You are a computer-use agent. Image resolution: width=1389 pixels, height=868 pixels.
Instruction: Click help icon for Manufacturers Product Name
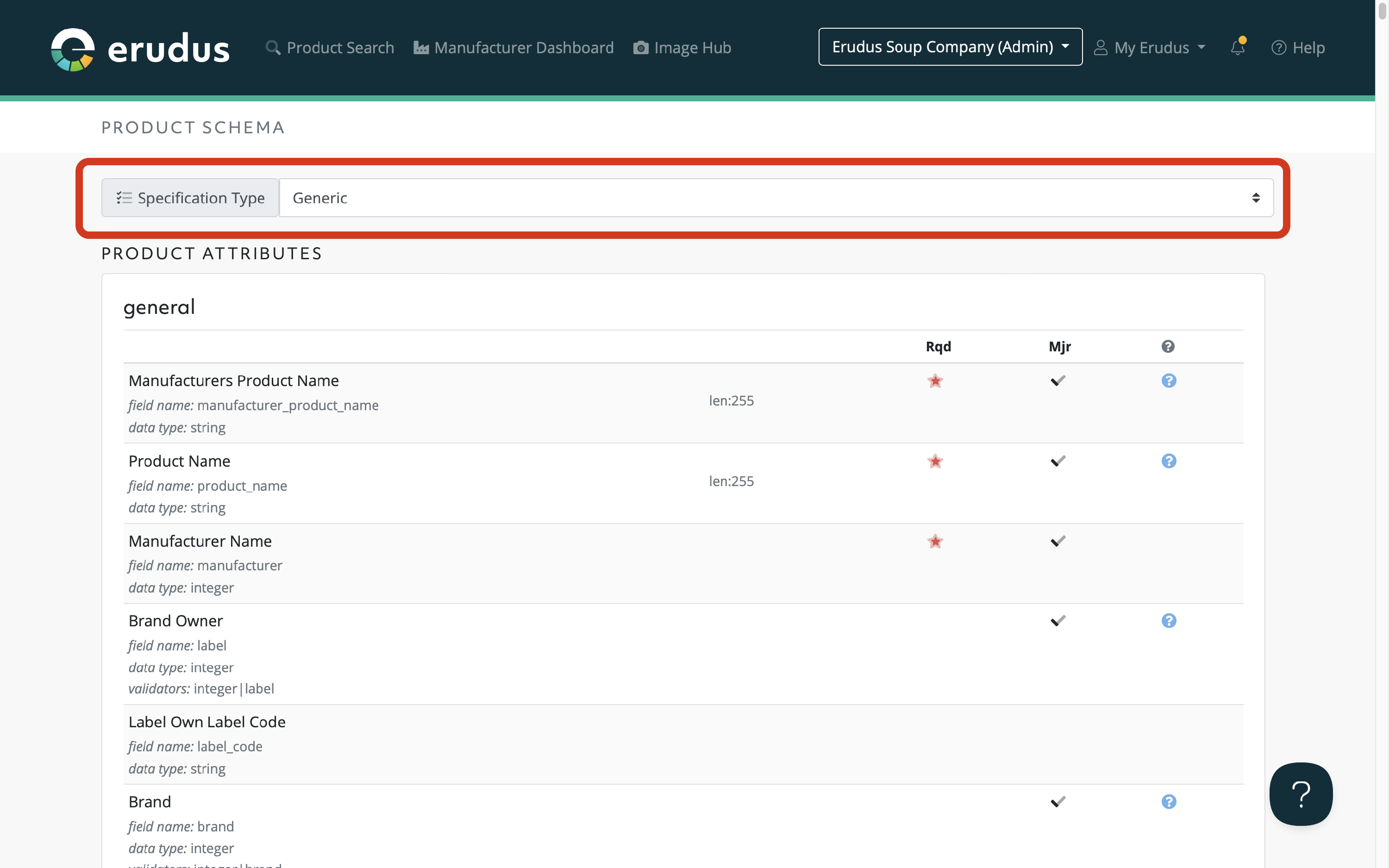[x=1169, y=381]
